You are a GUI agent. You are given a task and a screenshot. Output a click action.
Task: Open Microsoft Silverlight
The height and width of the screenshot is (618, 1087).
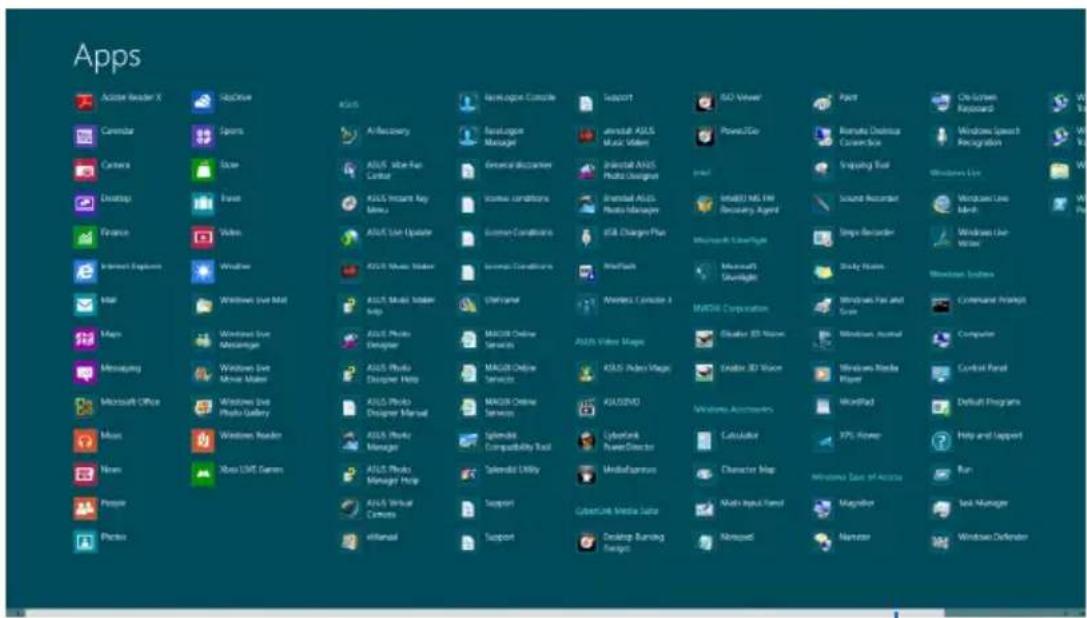coord(727,271)
